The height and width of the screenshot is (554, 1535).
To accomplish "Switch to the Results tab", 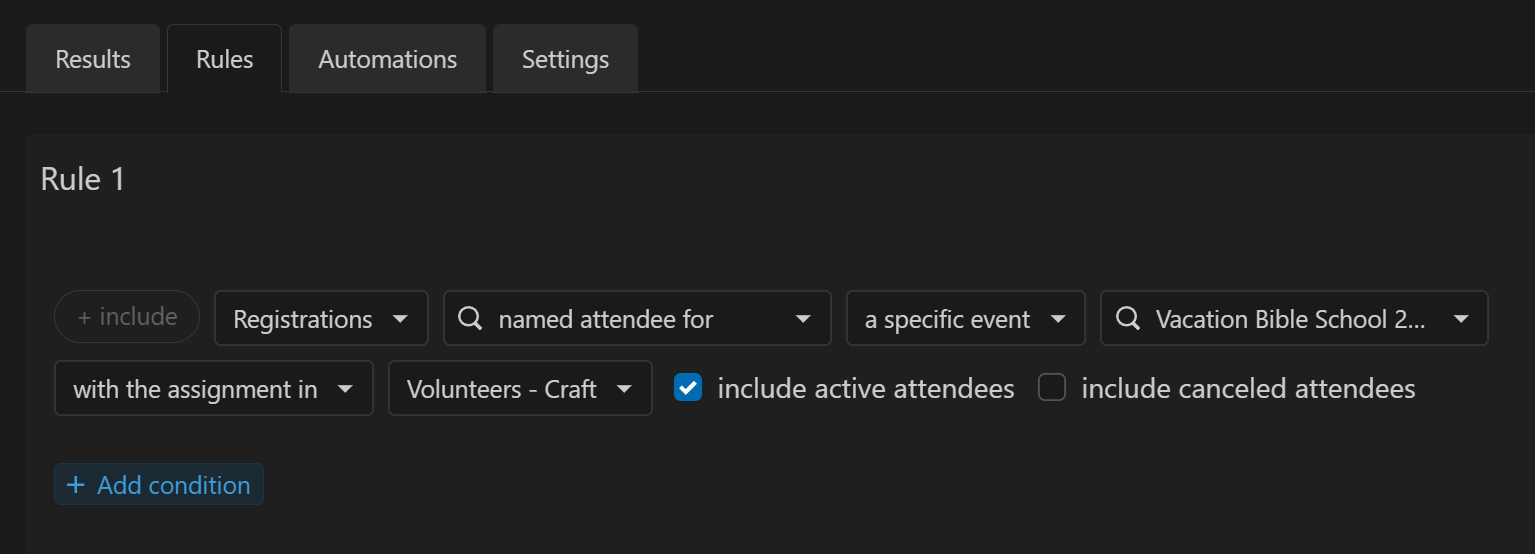I will 93,59.
